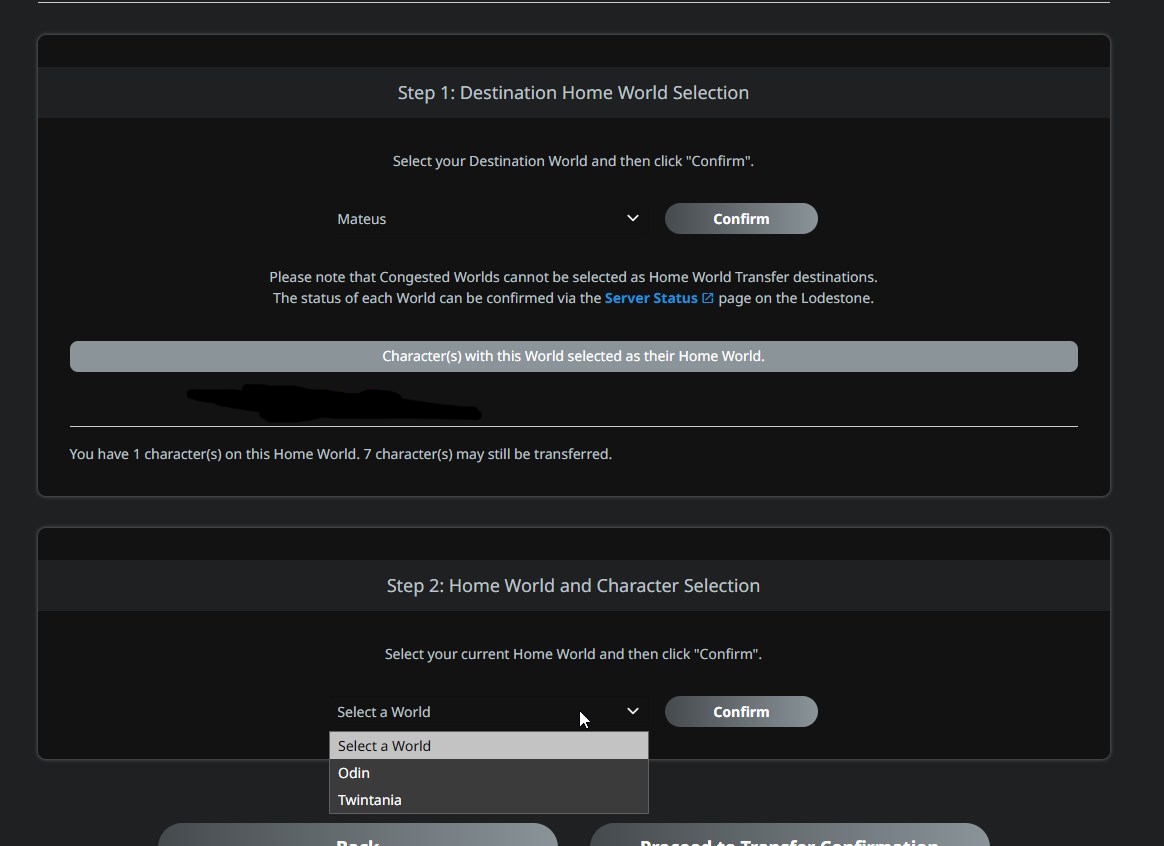Choose Odin from the world list
The height and width of the screenshot is (846, 1164).
[488, 773]
